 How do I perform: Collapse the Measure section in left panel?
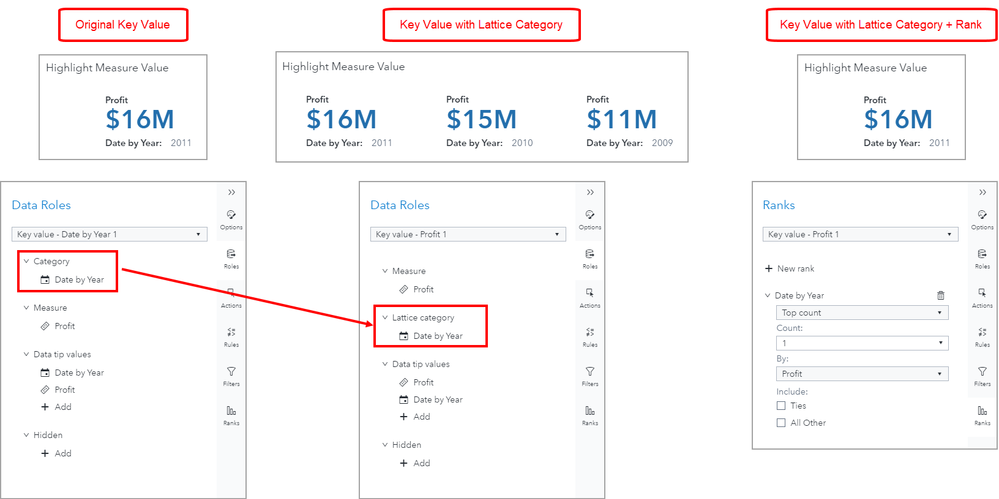(x=26, y=308)
